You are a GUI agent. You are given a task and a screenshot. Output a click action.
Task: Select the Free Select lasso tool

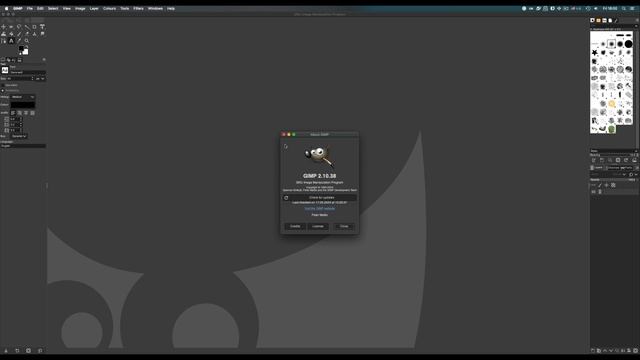point(19,27)
